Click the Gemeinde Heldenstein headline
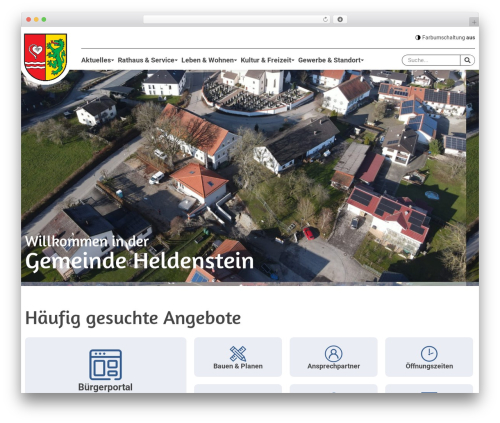 click(x=139, y=261)
